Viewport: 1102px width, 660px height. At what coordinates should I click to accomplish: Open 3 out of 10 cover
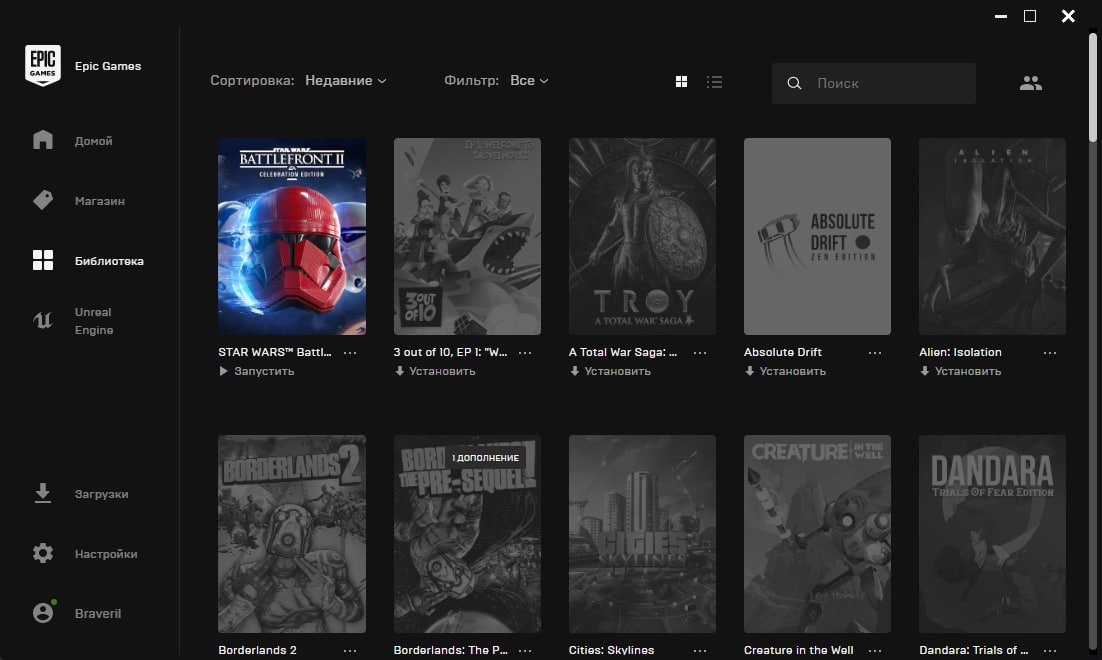[467, 236]
